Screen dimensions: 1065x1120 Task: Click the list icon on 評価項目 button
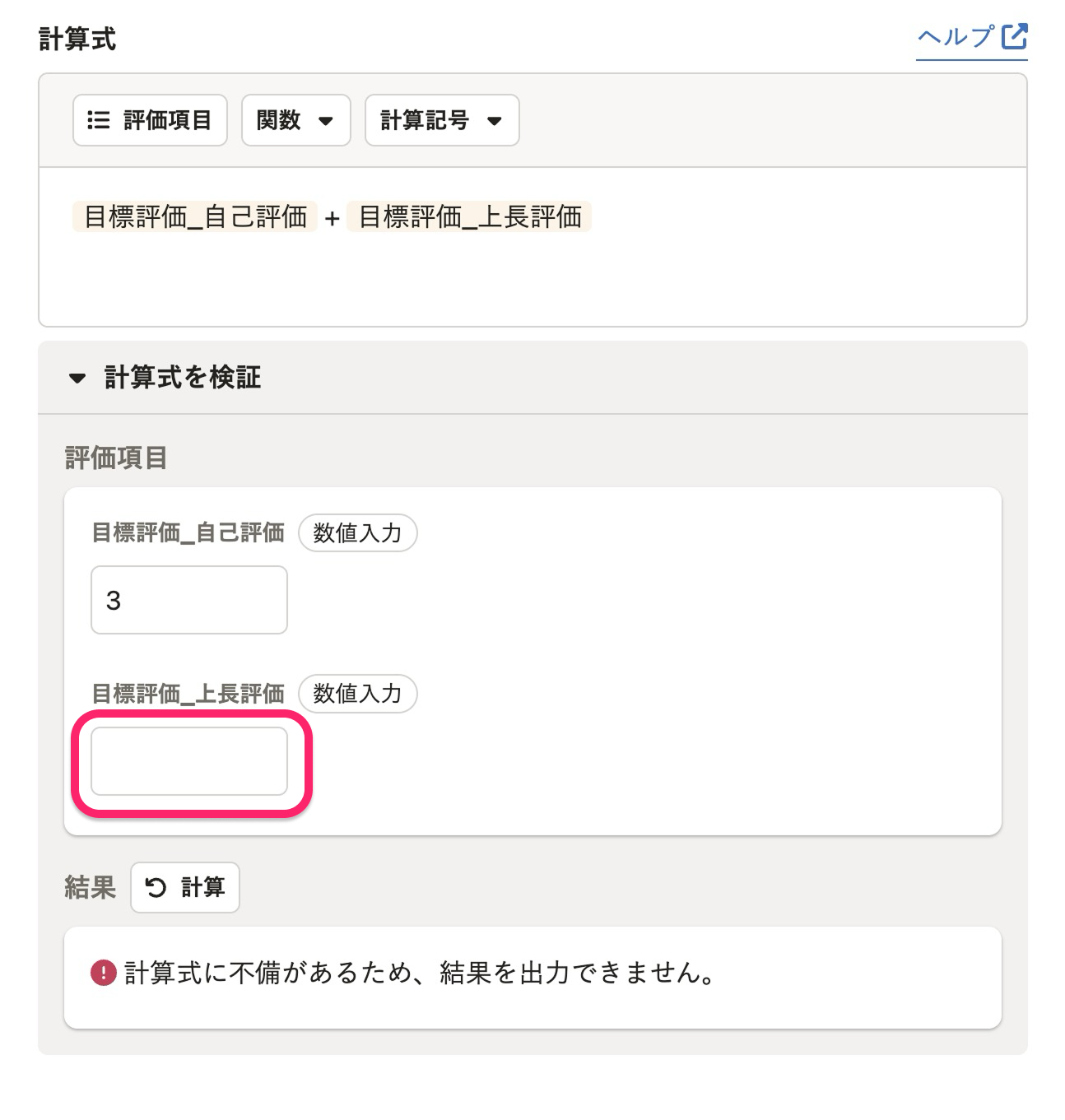coord(99,120)
